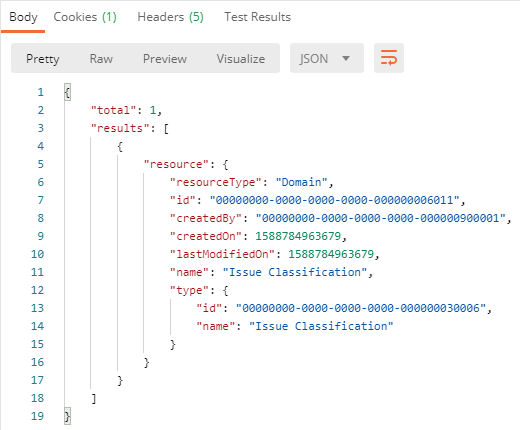Toggle the orange wrap lines icon
The image size is (520, 430).
pyautogui.click(x=389, y=58)
